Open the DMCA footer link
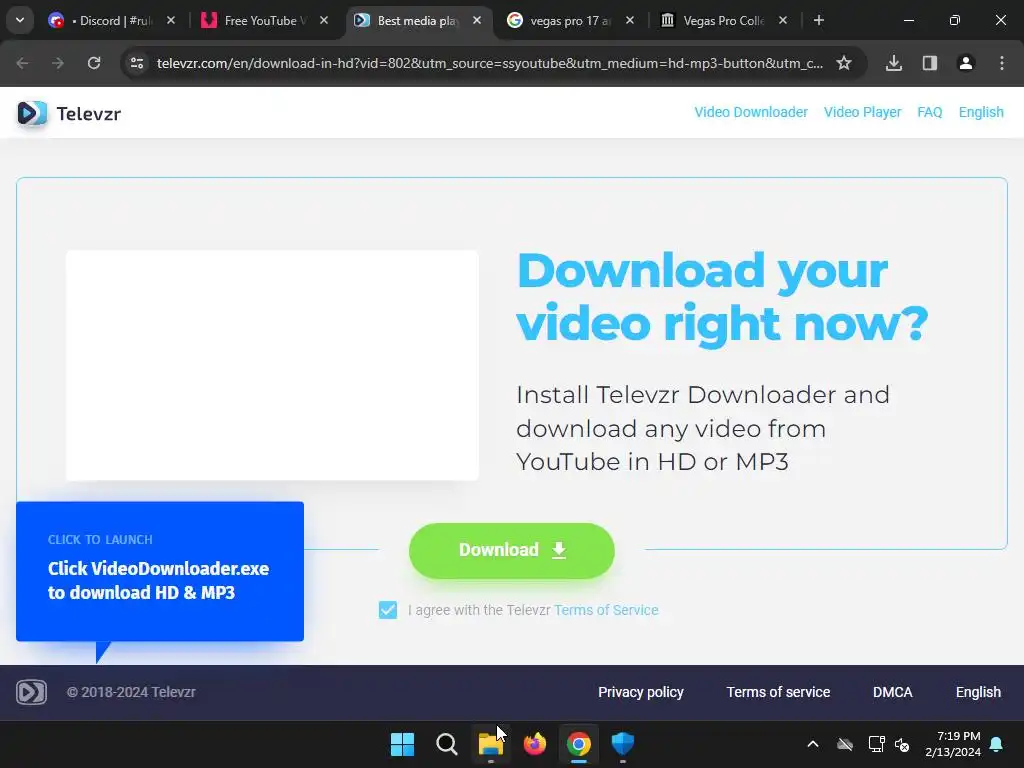The height and width of the screenshot is (768, 1024). 892,692
